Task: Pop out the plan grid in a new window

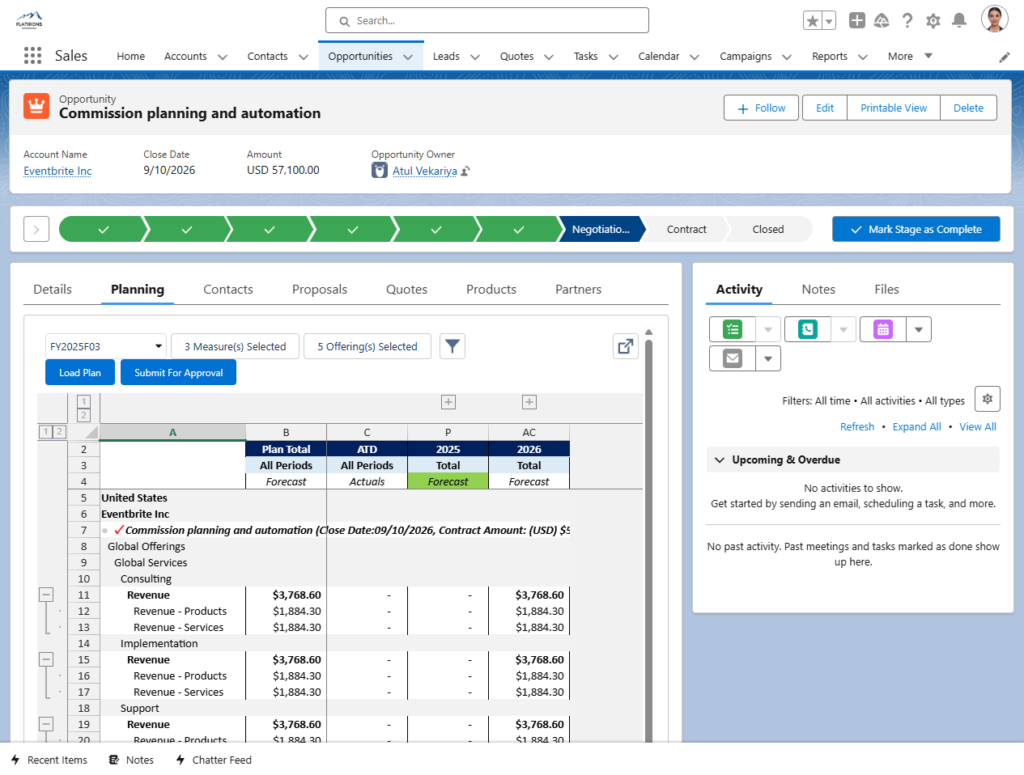Action: (x=626, y=346)
